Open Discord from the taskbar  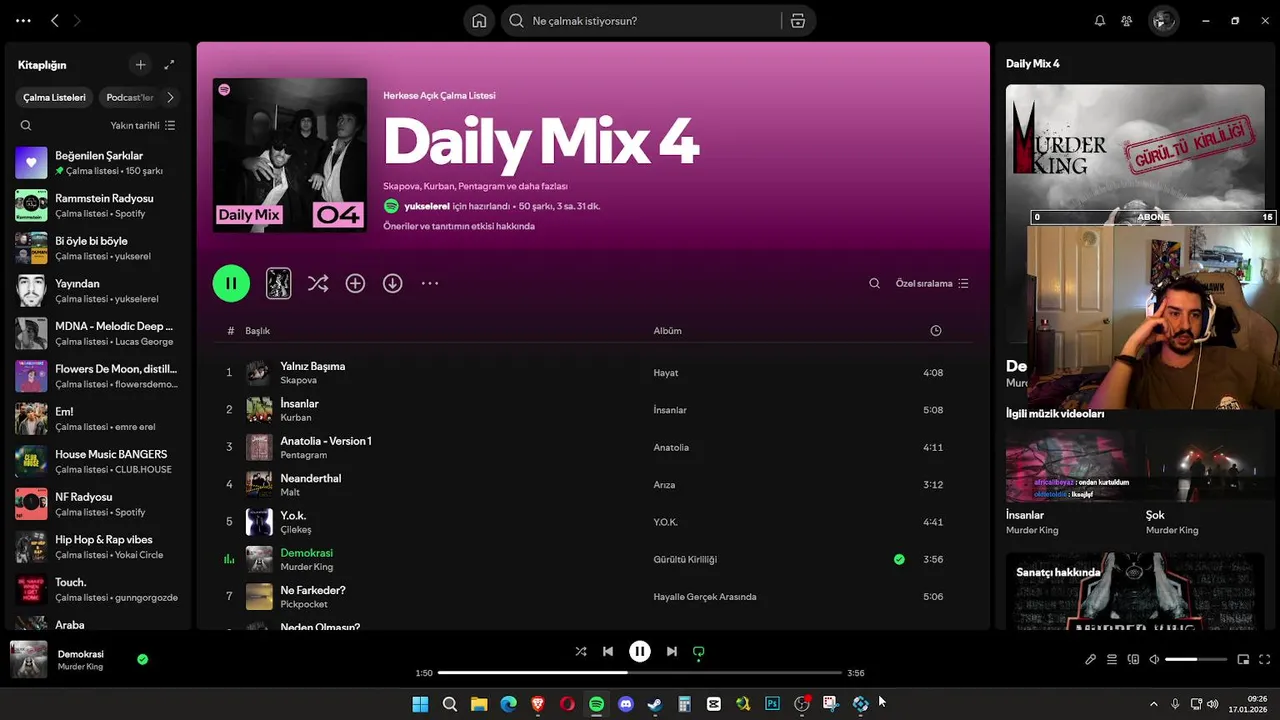coord(626,704)
